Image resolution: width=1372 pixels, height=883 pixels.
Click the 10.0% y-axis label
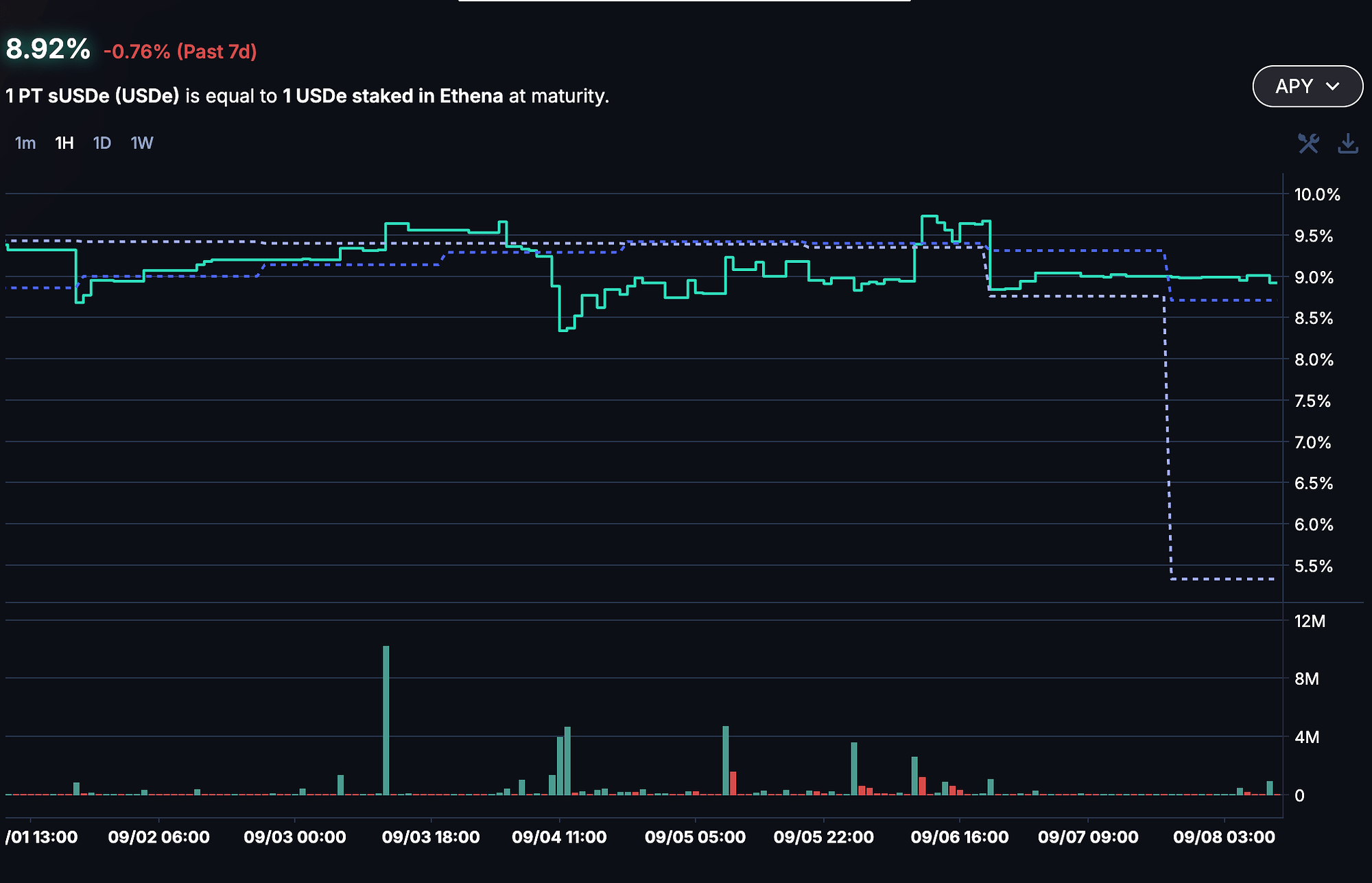tap(1316, 195)
